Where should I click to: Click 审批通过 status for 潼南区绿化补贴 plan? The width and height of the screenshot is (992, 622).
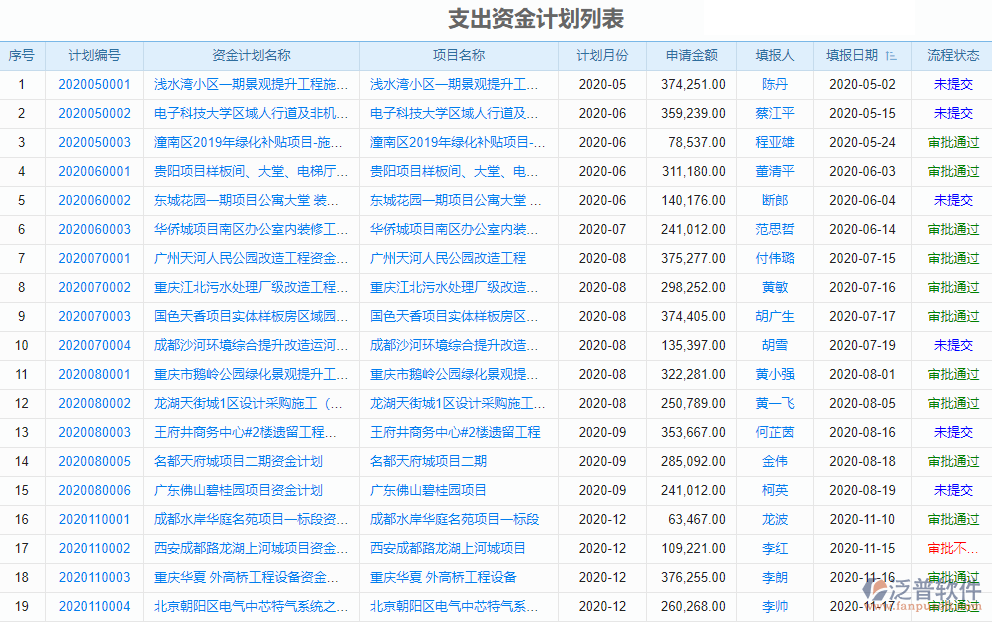click(x=952, y=142)
